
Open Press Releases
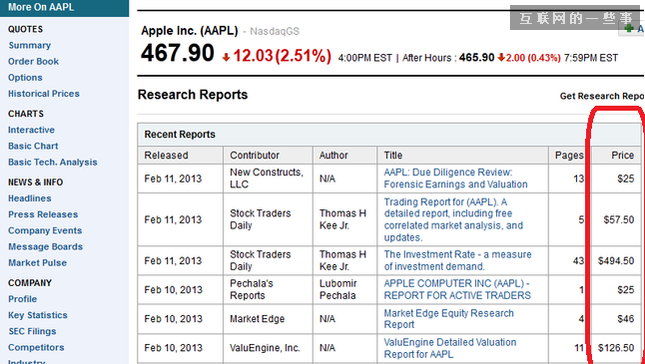tap(43, 214)
